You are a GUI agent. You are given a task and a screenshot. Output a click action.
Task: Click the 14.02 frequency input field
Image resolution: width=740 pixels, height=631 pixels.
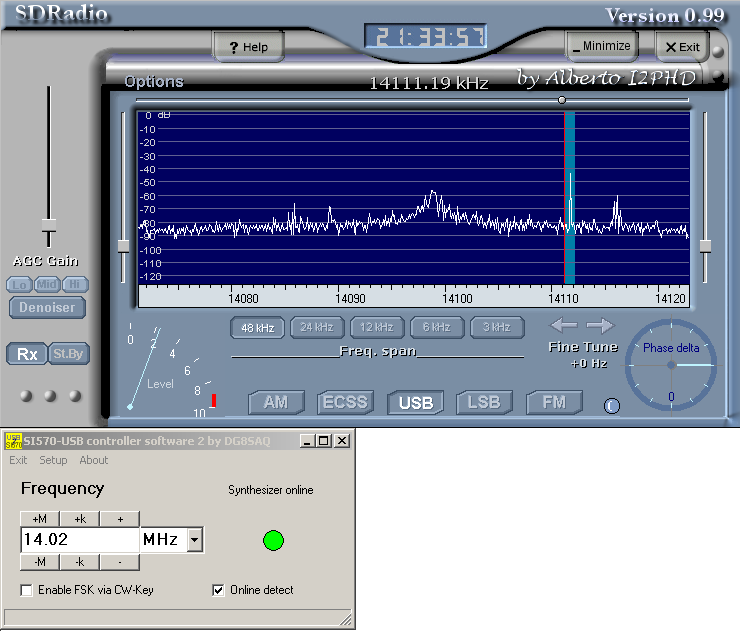coord(80,540)
